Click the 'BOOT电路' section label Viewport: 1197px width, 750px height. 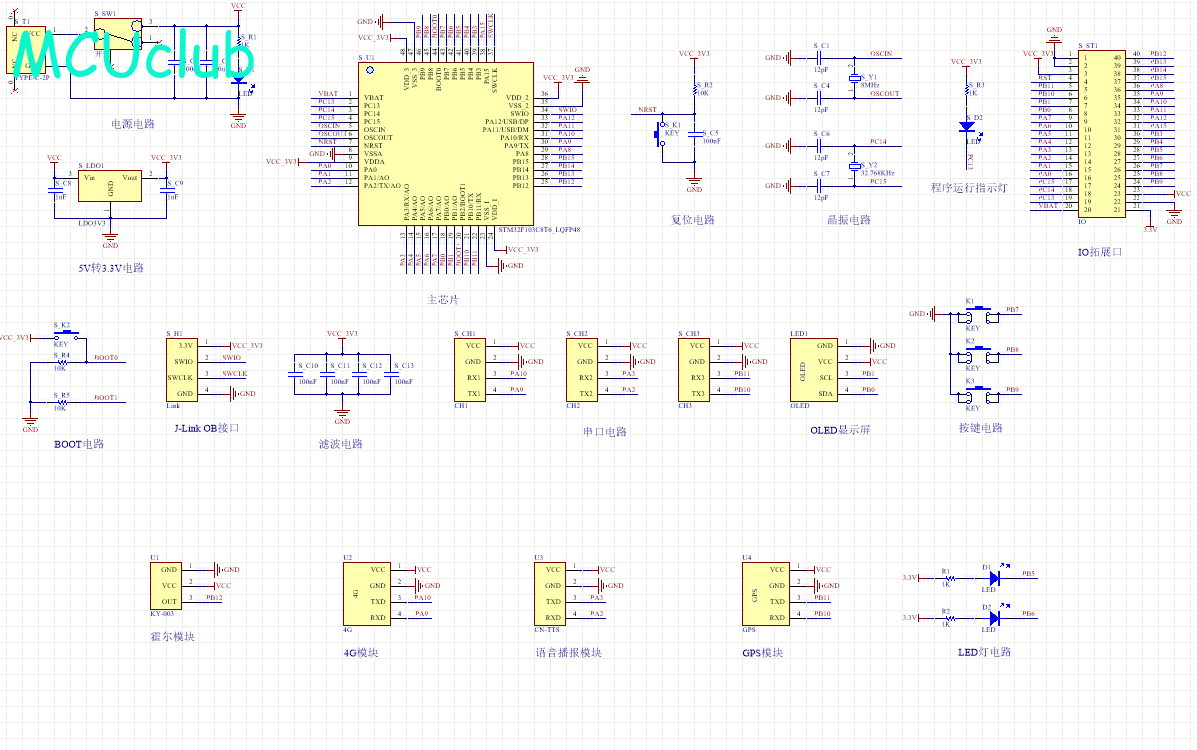point(79,445)
